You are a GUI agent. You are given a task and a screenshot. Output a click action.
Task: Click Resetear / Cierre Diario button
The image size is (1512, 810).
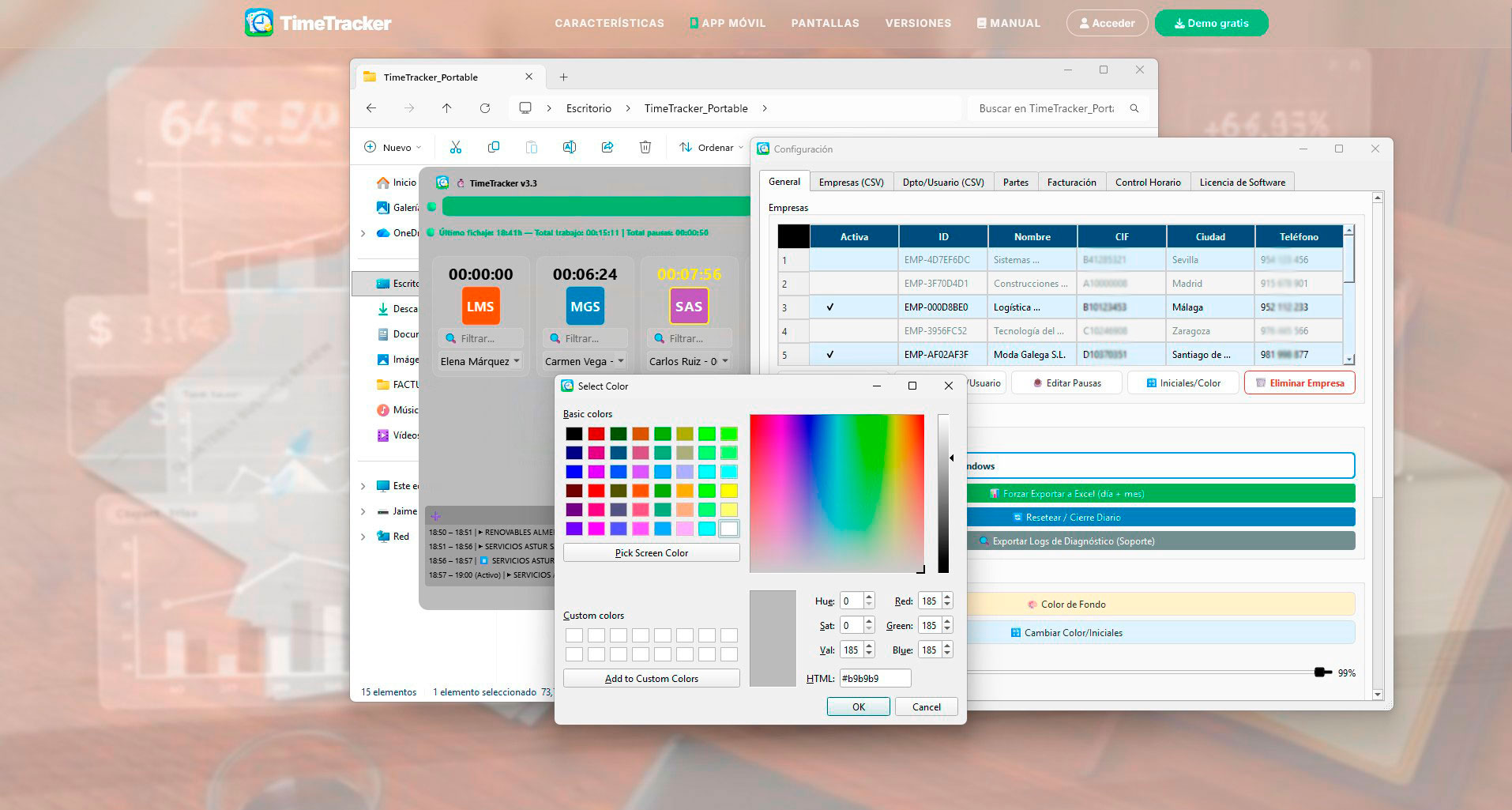(x=1161, y=517)
